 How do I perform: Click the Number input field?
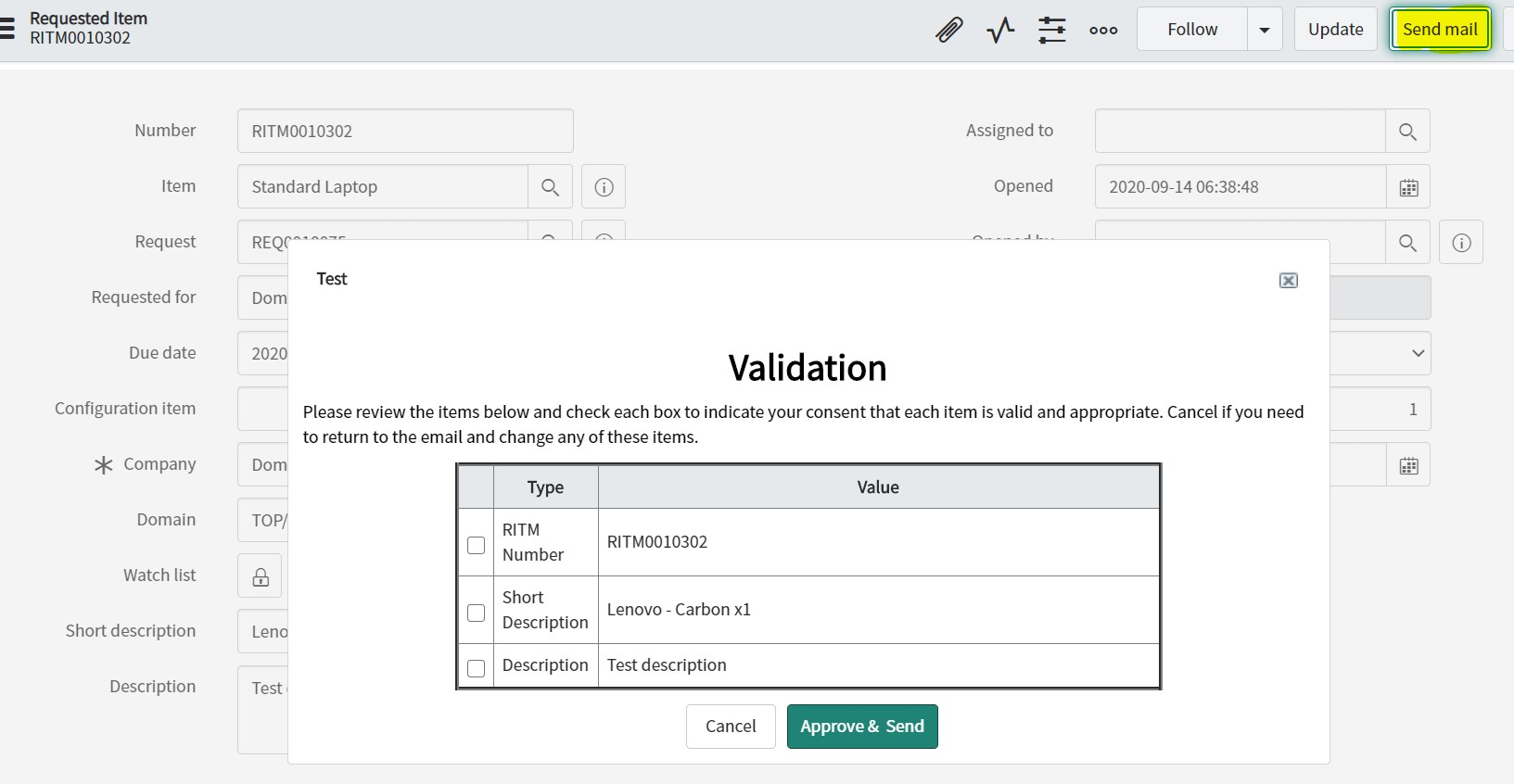[x=405, y=132]
